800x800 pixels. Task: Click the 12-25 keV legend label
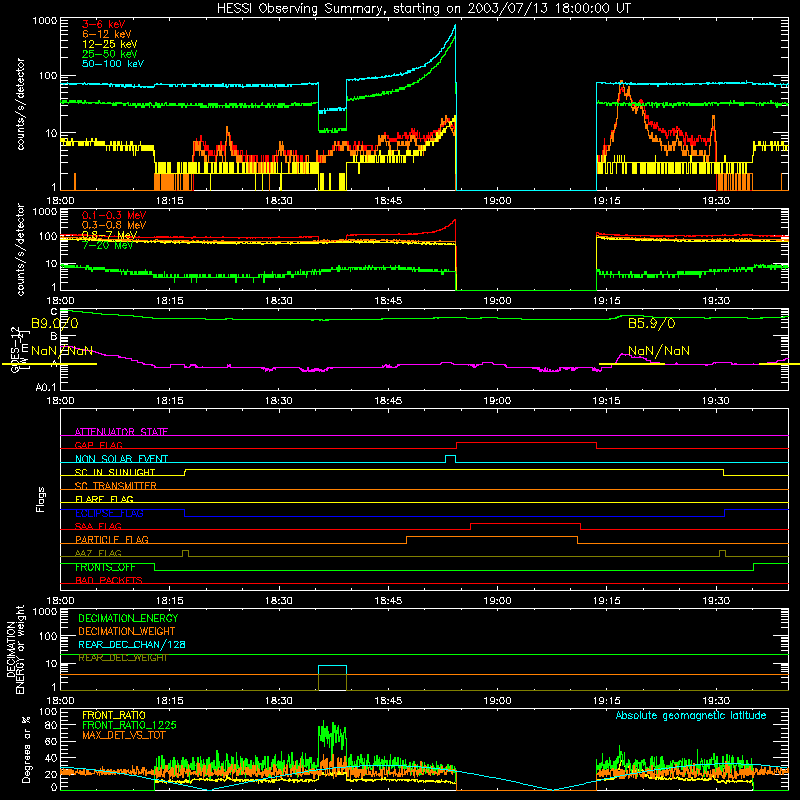[110, 44]
